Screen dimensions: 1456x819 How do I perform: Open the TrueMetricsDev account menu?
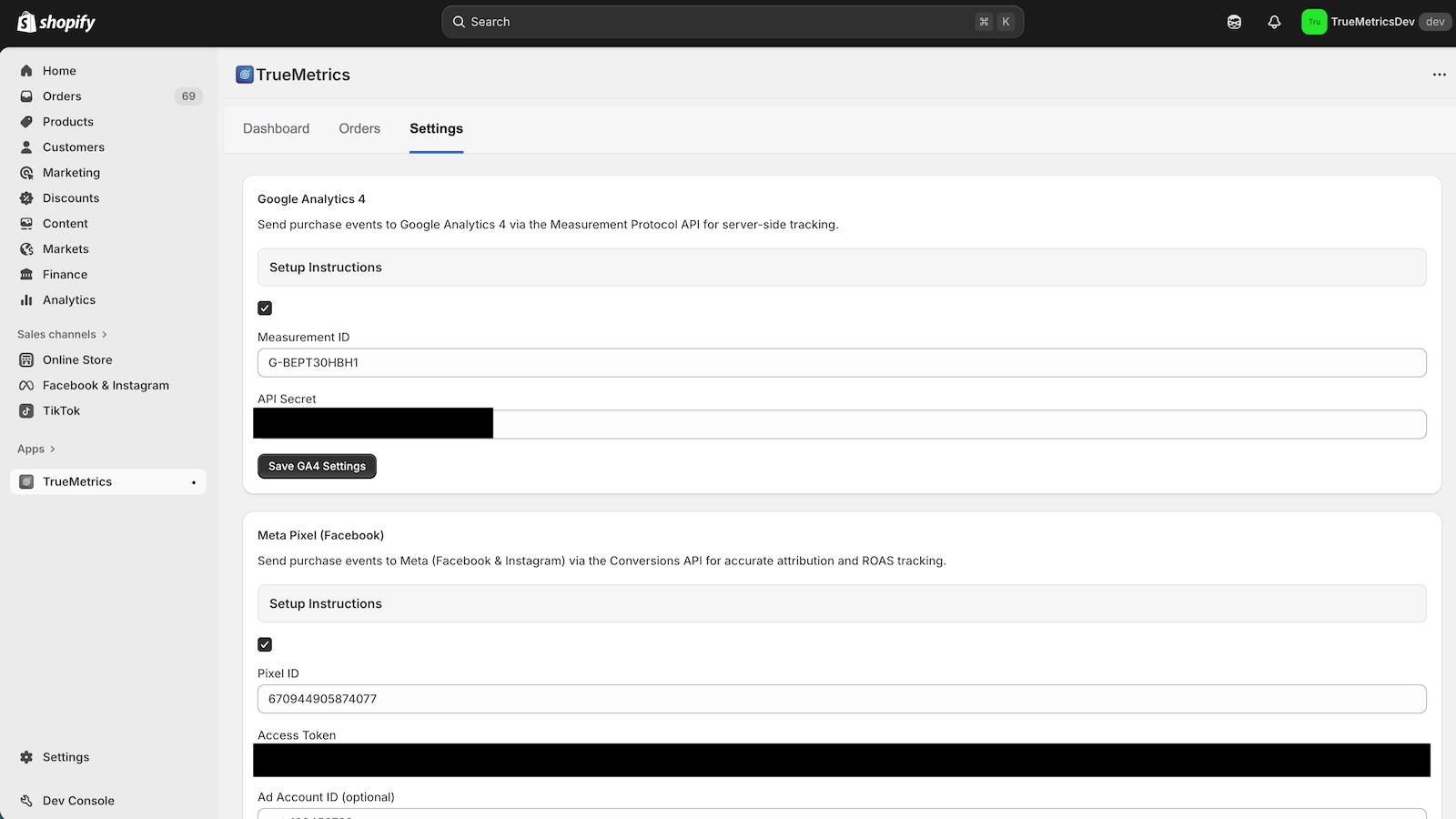[1374, 22]
